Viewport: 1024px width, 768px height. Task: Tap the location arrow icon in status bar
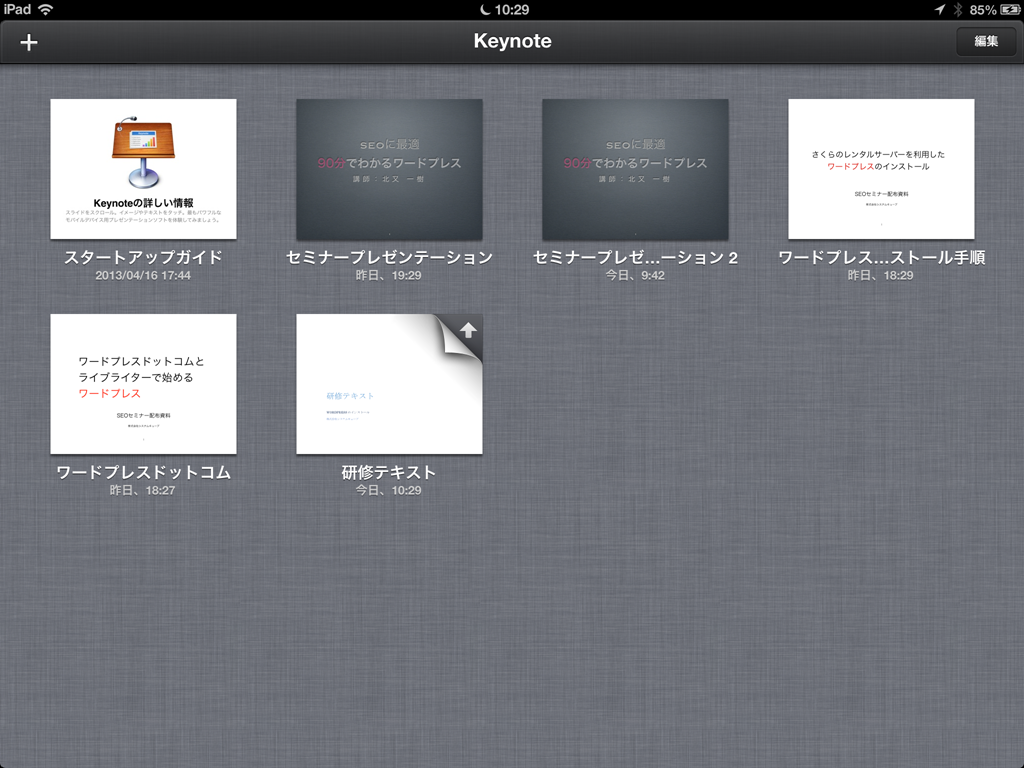click(x=940, y=10)
